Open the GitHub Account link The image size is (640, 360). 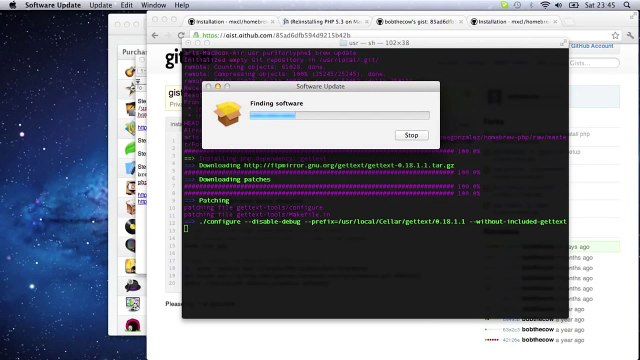[x=592, y=46]
